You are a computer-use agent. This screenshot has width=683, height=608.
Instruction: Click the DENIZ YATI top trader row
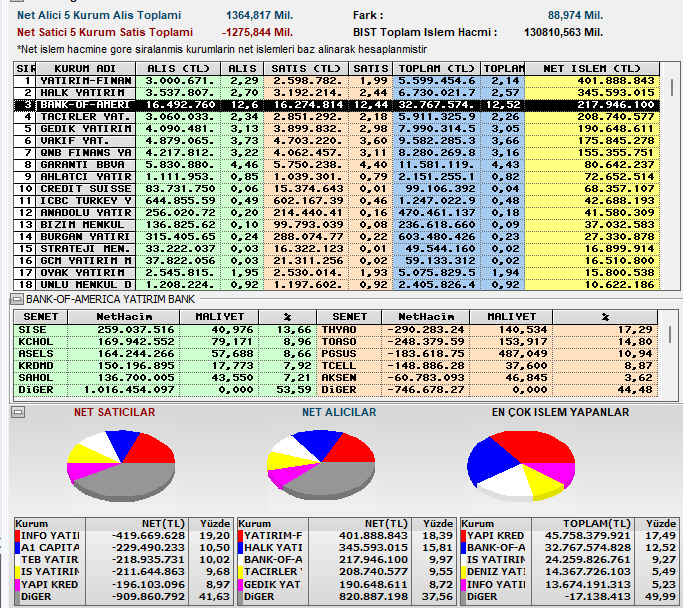570,572
